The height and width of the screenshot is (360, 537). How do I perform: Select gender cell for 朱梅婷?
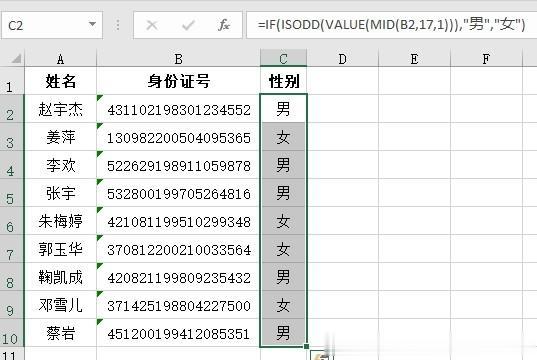click(x=284, y=222)
